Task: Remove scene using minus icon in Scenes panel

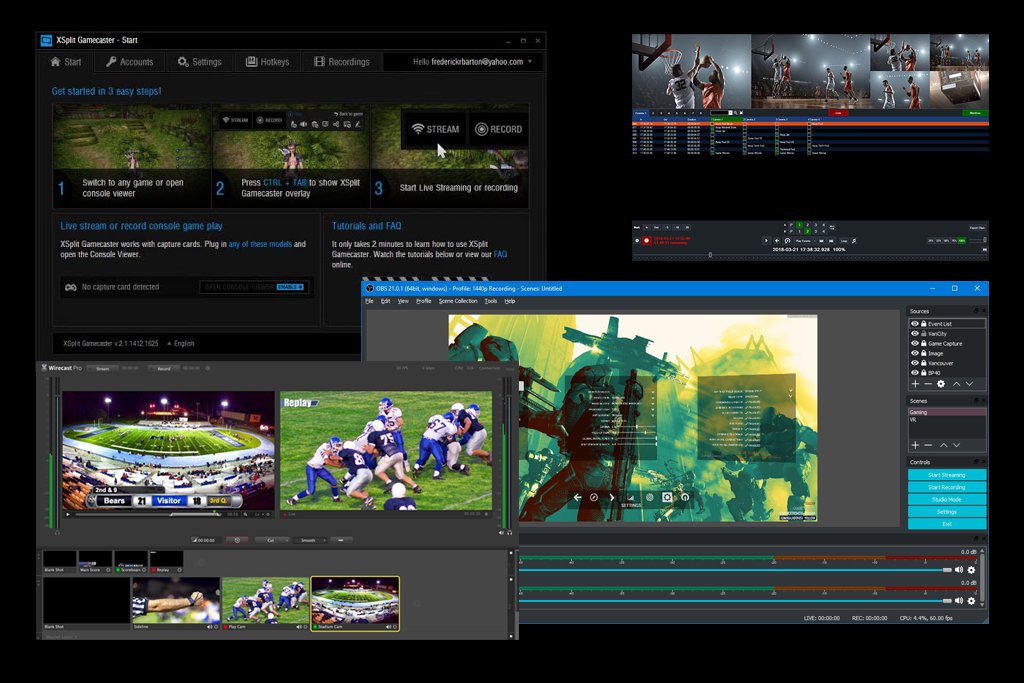Action: (x=928, y=445)
